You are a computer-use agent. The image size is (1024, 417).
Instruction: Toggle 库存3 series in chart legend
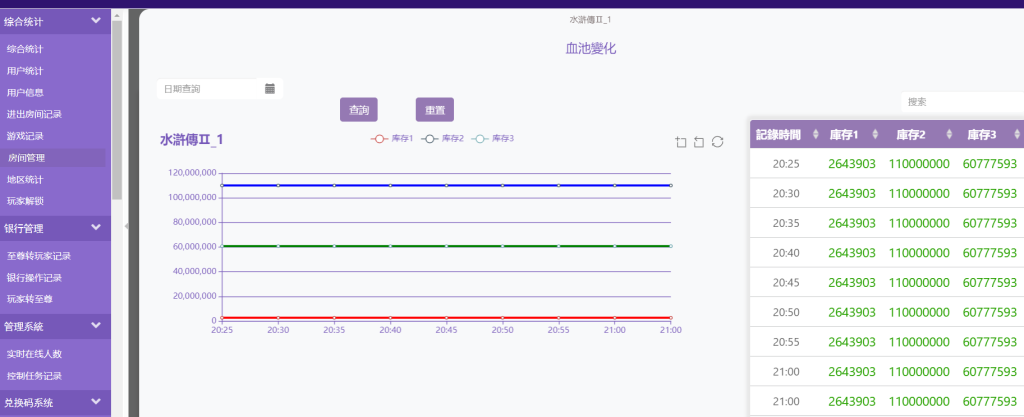coord(492,139)
